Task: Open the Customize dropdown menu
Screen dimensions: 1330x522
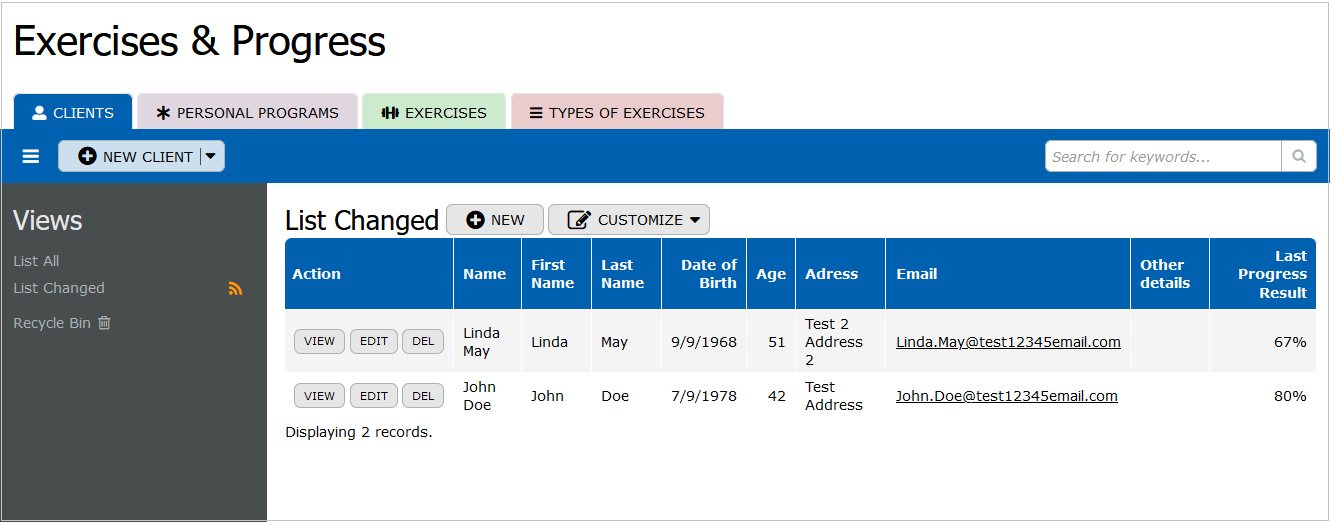Action: click(x=629, y=220)
